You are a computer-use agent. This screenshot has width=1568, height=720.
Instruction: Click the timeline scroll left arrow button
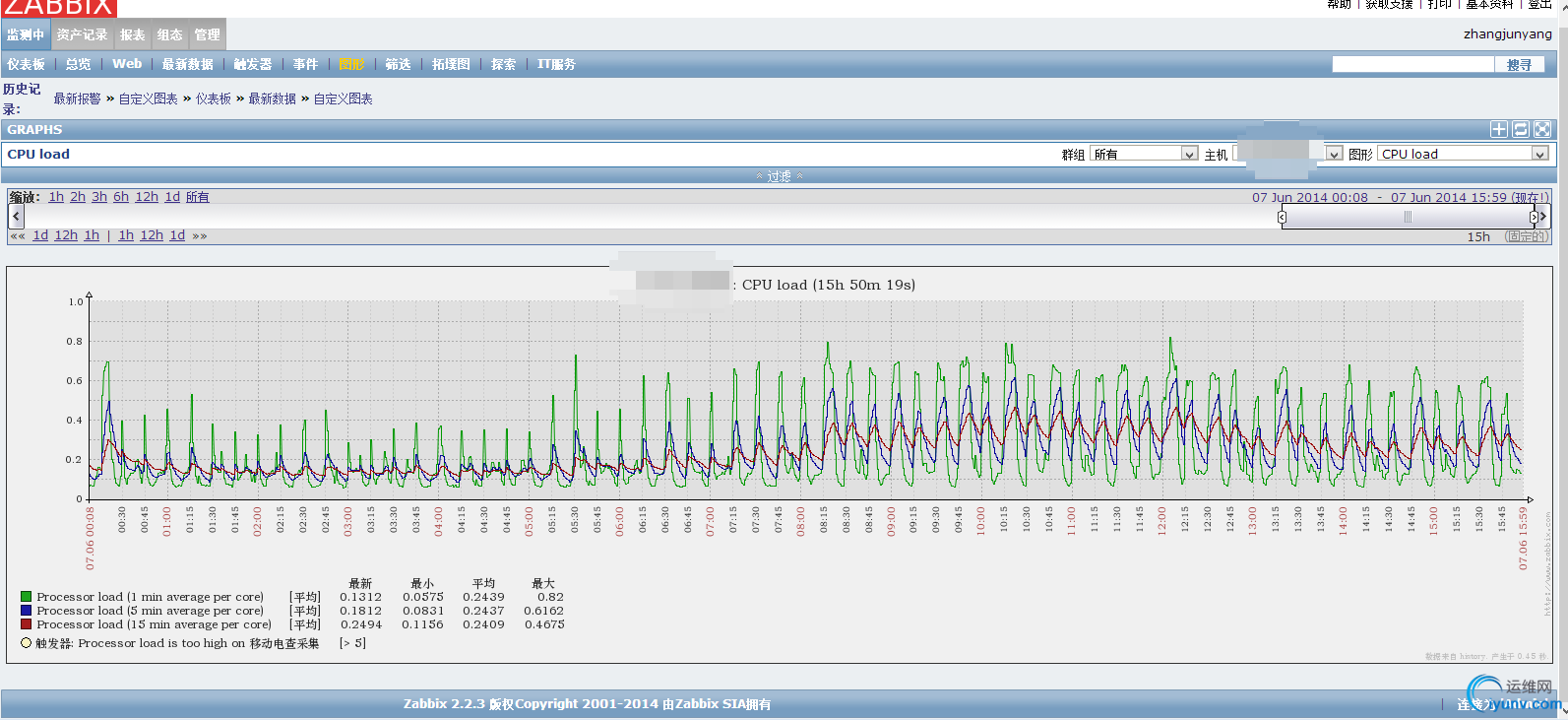(x=16, y=216)
